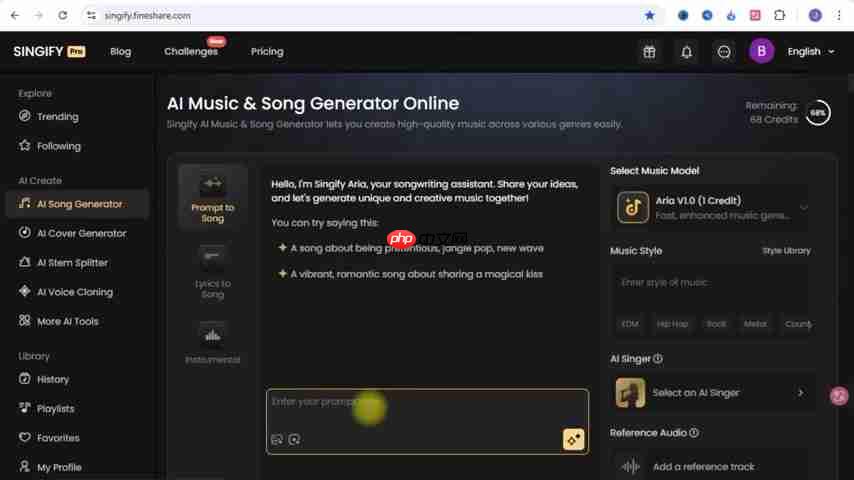Image resolution: width=854 pixels, height=480 pixels.
Task: Click the browser address bar URL
Action: (148, 16)
